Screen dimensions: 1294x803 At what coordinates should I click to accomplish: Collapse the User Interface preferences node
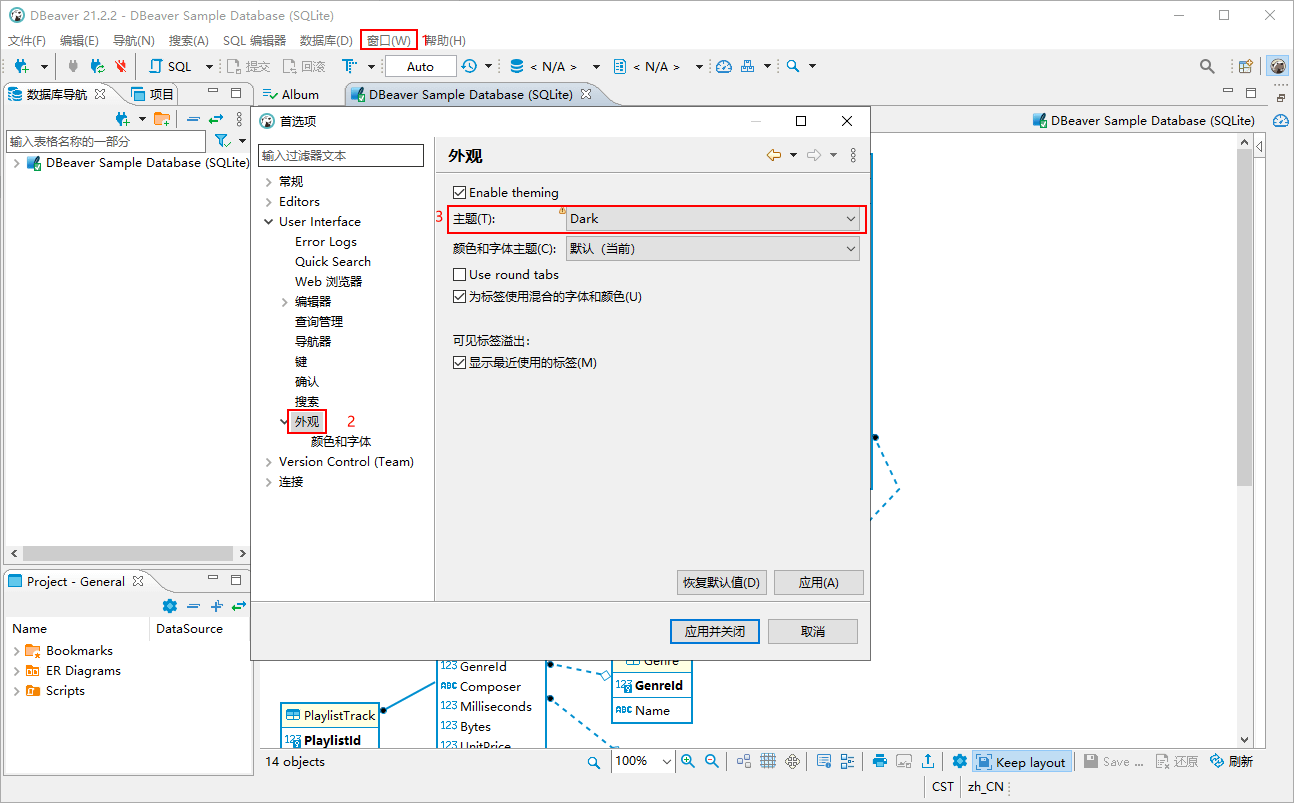(x=268, y=222)
